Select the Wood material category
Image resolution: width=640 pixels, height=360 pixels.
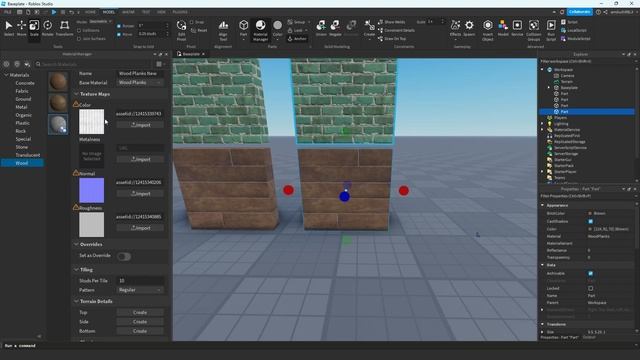click(22, 163)
